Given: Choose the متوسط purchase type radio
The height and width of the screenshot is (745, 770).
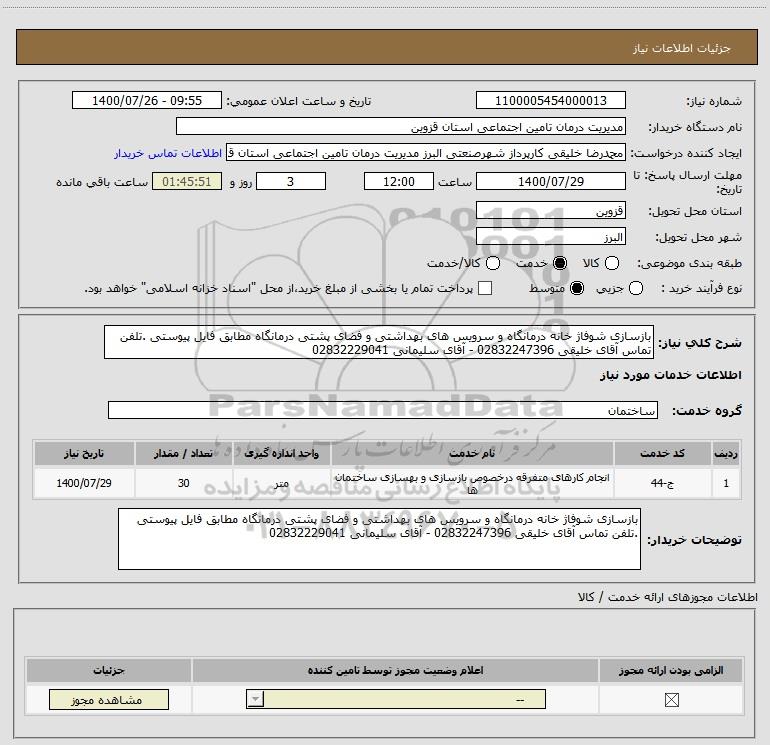Looking at the screenshot, I should tap(577, 288).
